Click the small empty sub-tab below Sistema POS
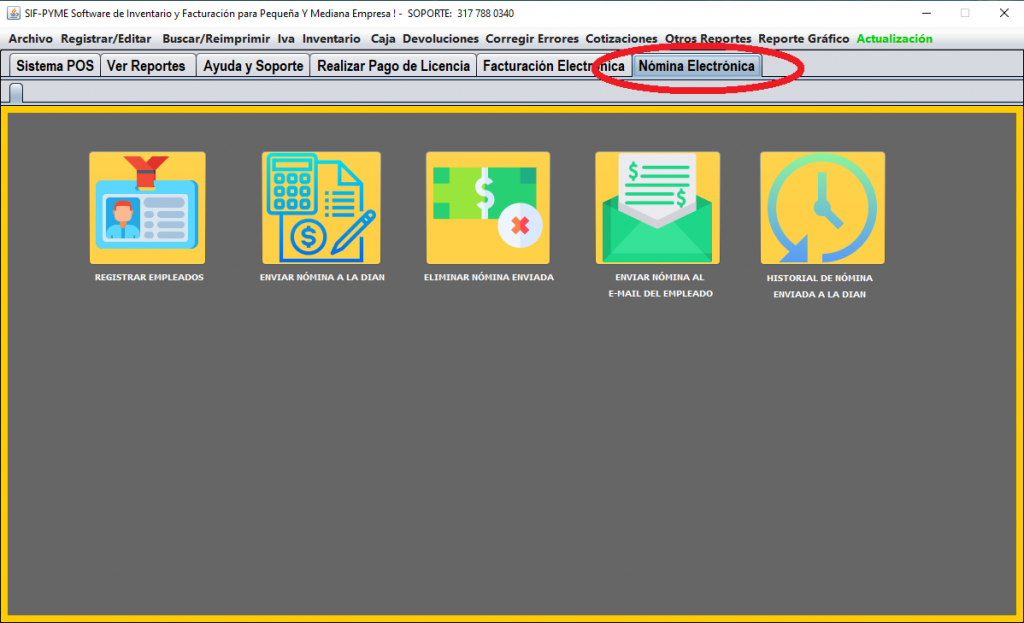 tap(17, 92)
